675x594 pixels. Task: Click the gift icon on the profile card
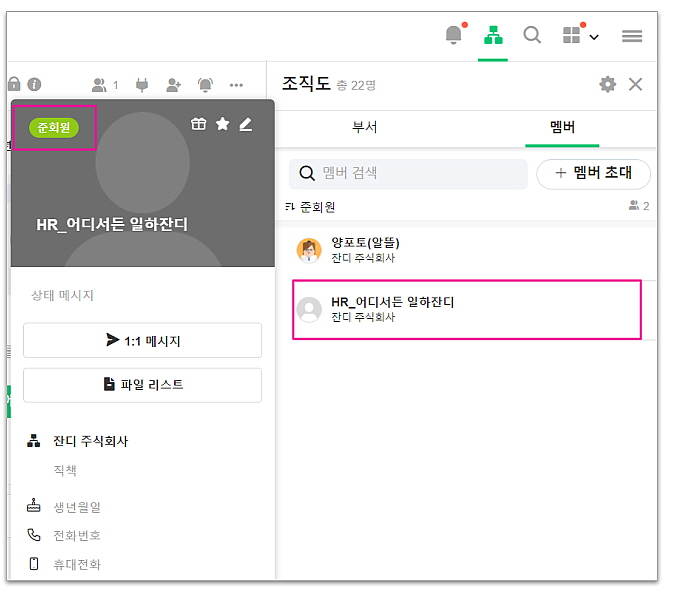point(199,124)
